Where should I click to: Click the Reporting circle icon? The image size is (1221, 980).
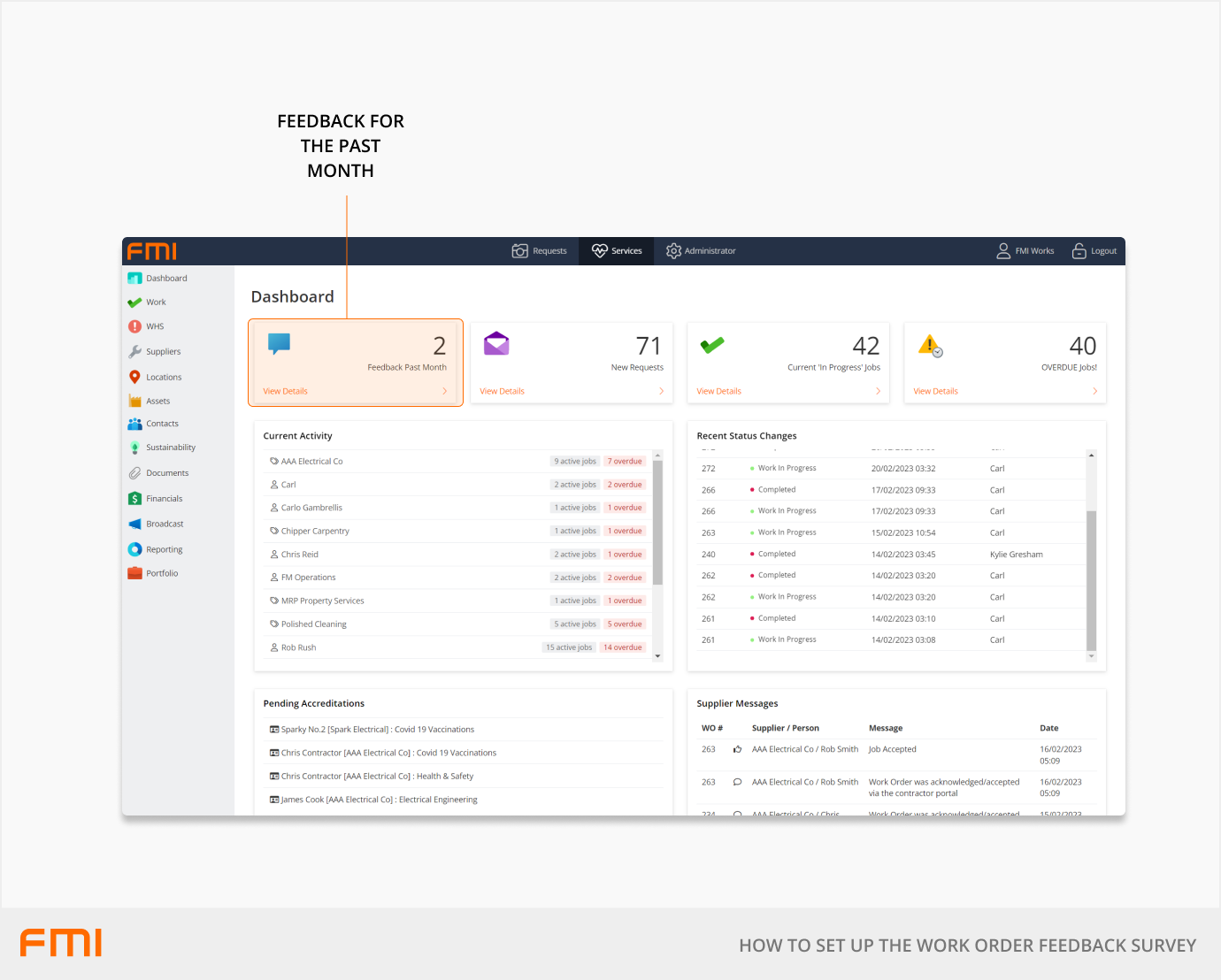[x=134, y=549]
